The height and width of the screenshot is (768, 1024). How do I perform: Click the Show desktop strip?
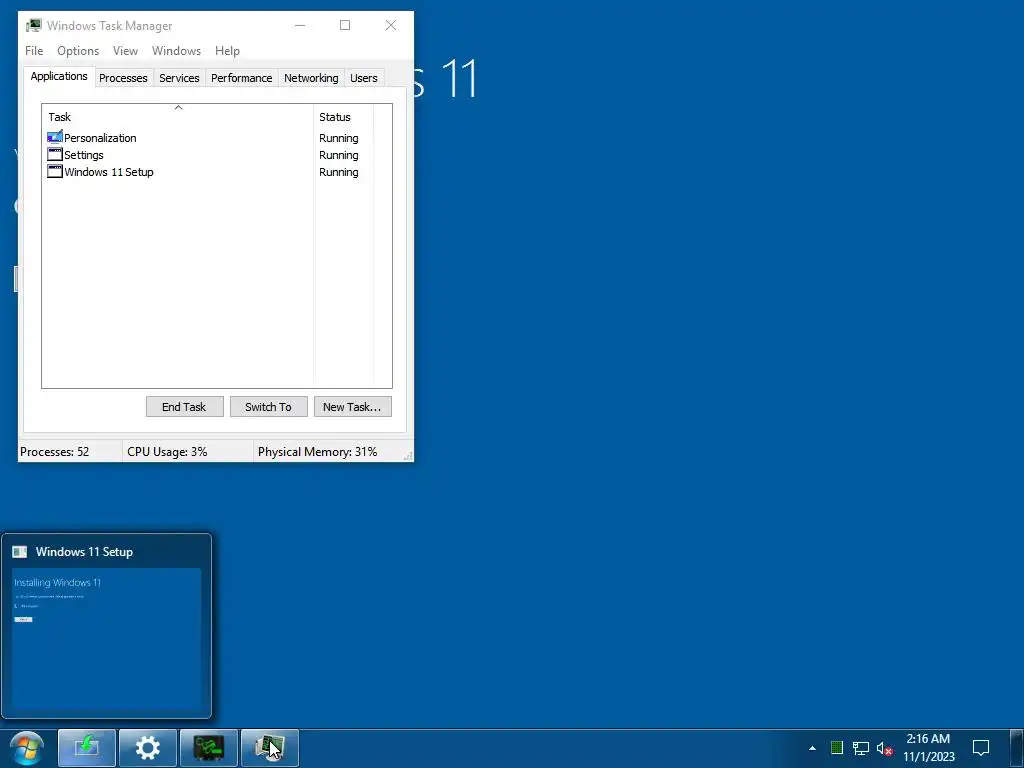[x=1017, y=748]
